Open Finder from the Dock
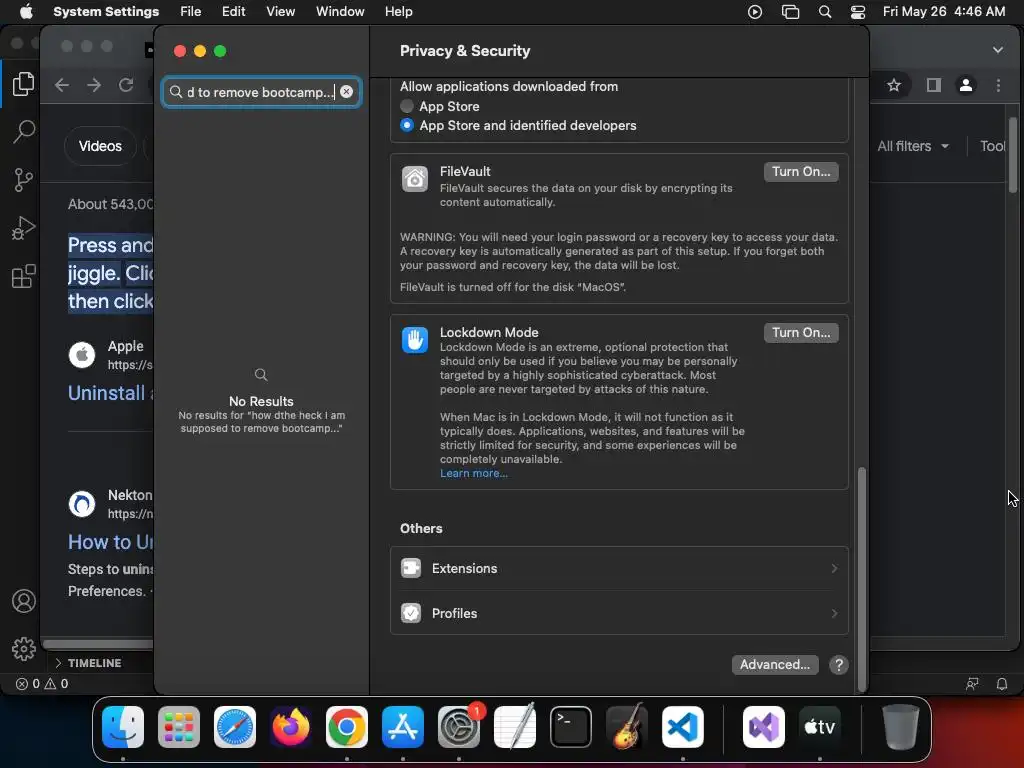Viewport: 1024px width, 768px height. click(123, 727)
